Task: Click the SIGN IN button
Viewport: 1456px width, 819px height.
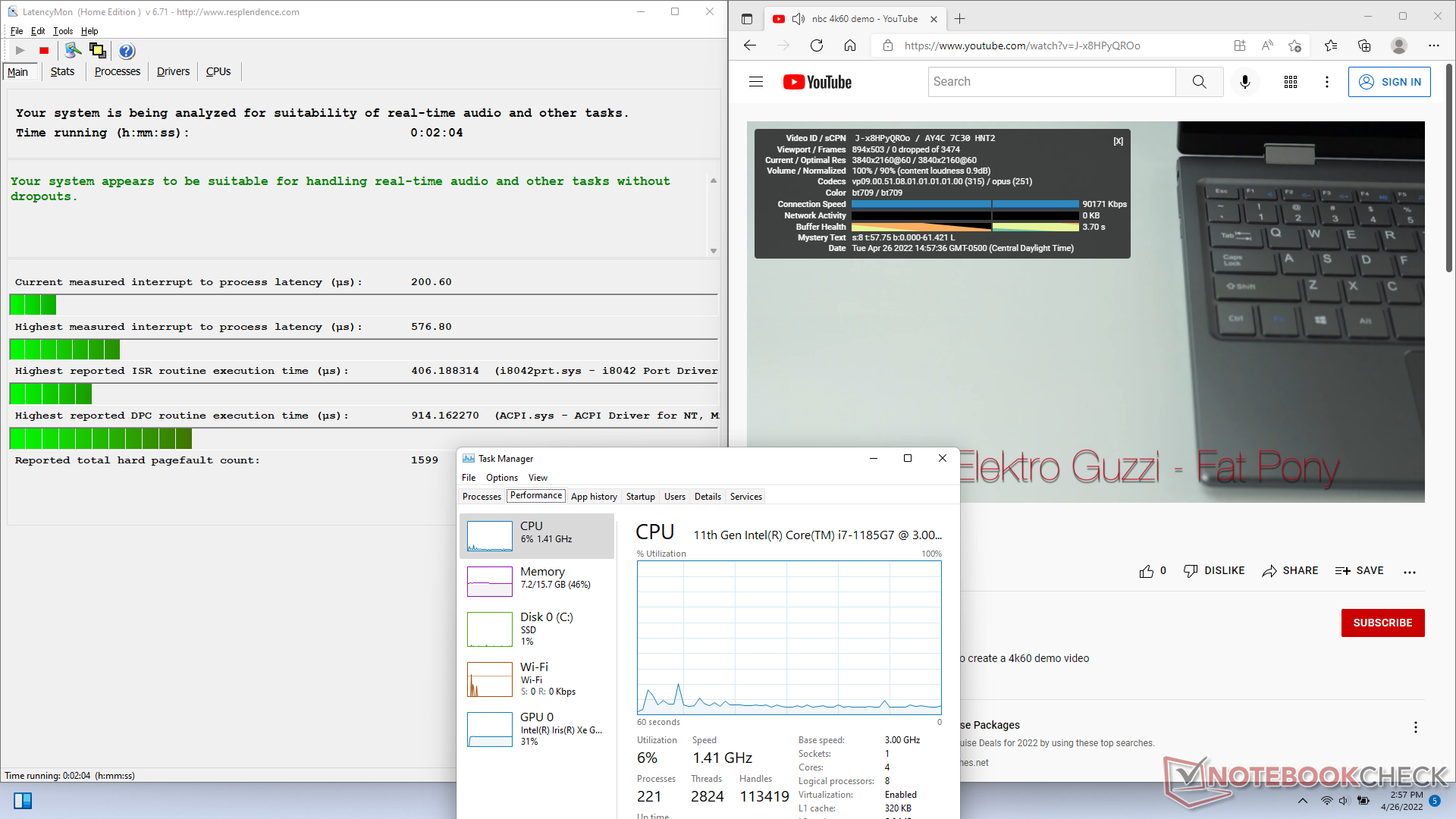Action: point(1389,82)
